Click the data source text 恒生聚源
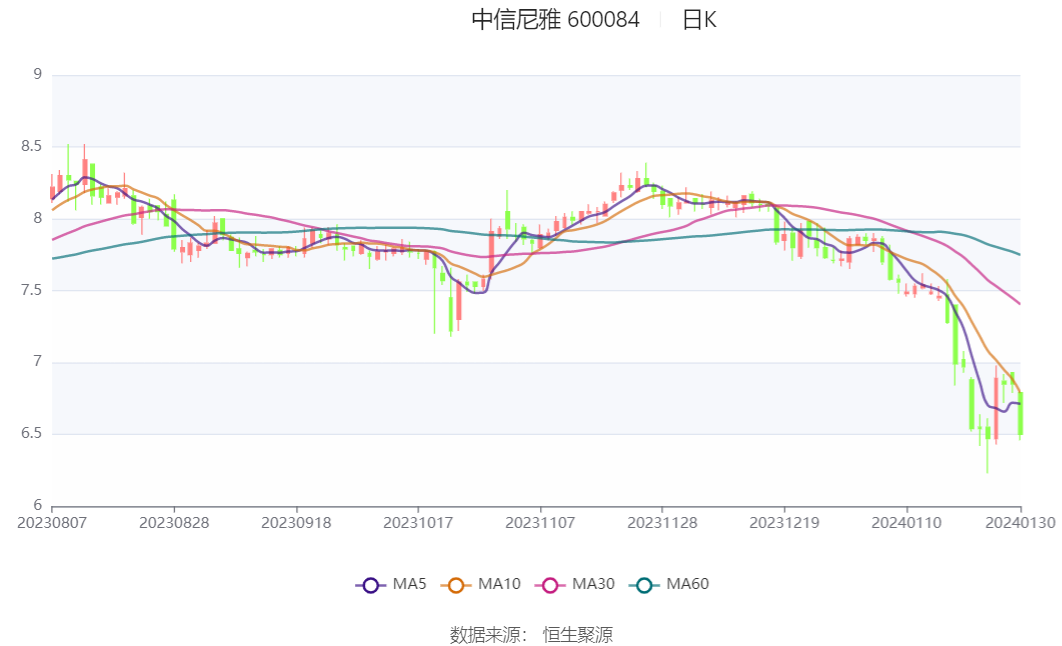The height and width of the screenshot is (646, 1062). coord(578,635)
